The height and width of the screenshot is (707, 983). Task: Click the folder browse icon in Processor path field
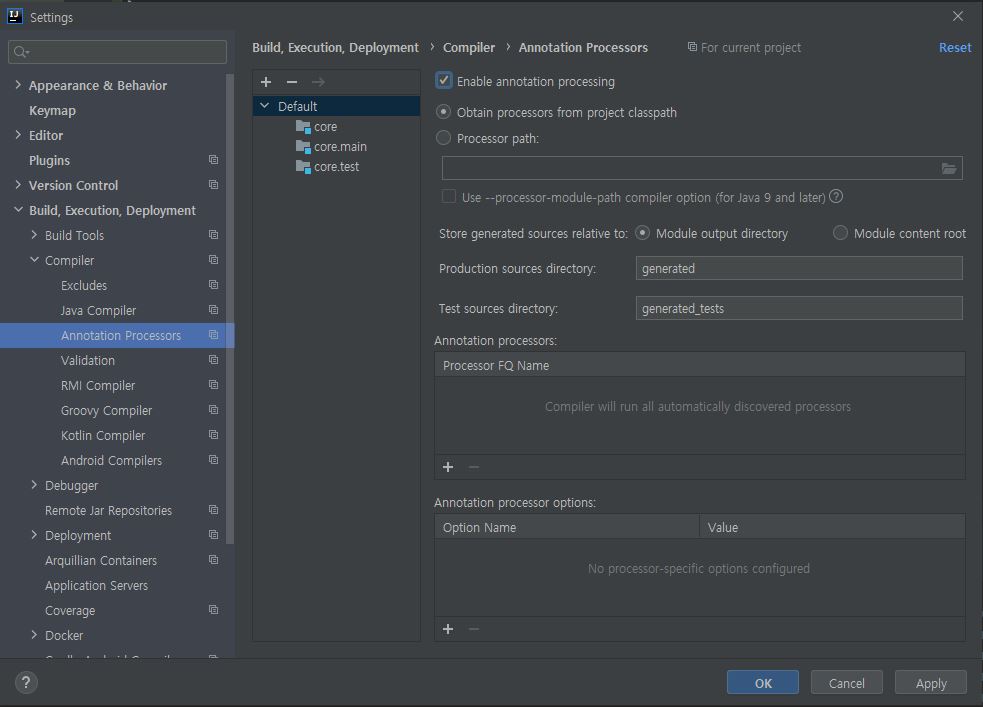point(949,168)
